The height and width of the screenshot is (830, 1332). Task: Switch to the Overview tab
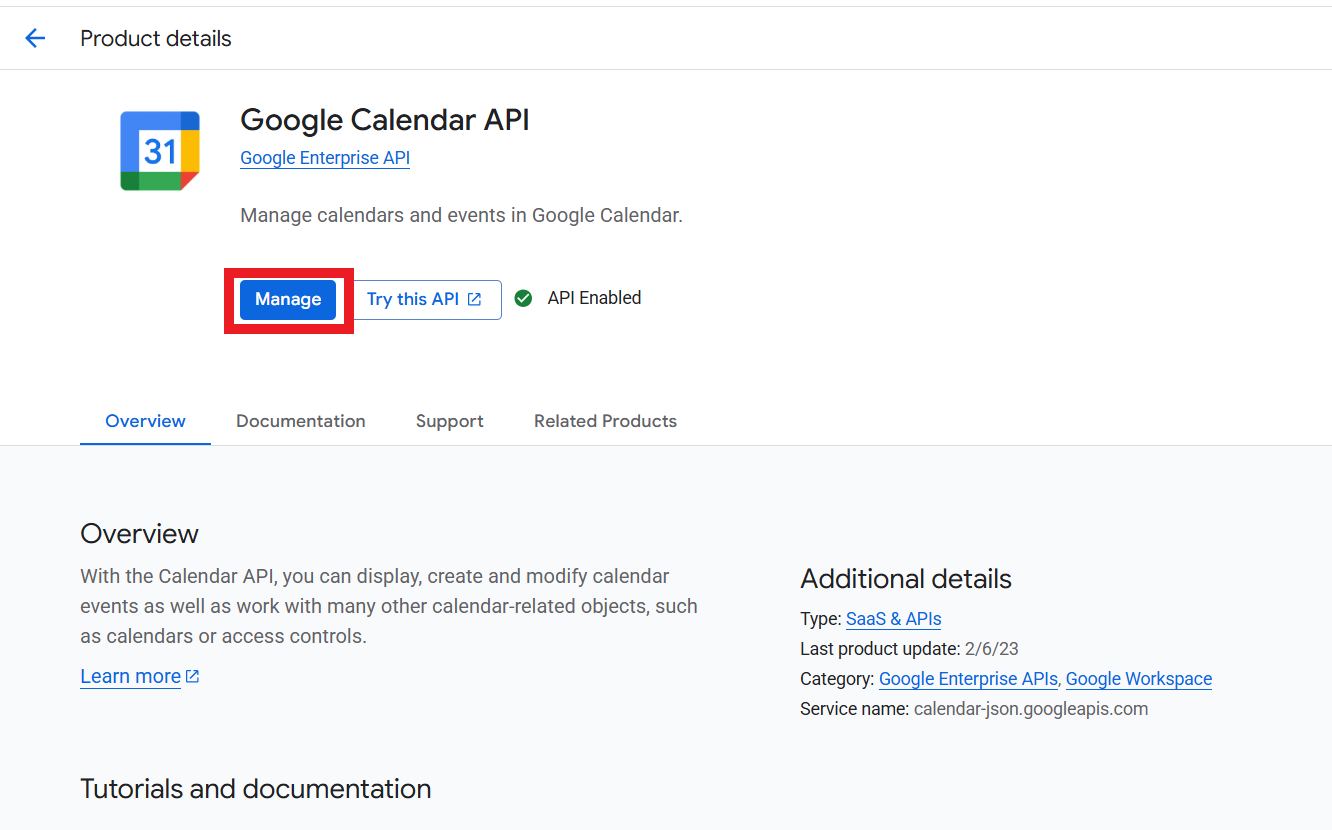pyautogui.click(x=145, y=421)
